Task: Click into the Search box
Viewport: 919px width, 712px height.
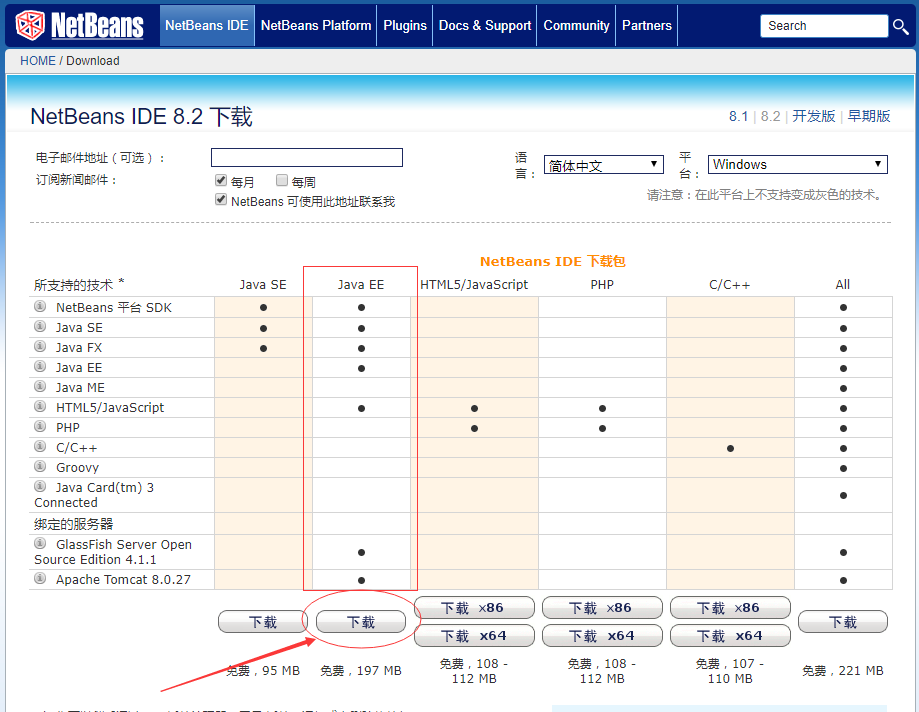Action: click(824, 26)
